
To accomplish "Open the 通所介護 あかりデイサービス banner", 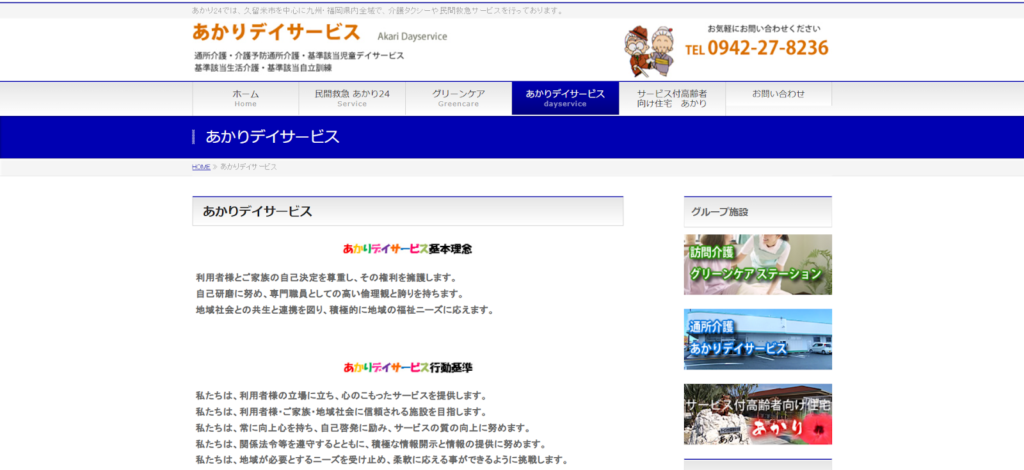I will click(757, 339).
